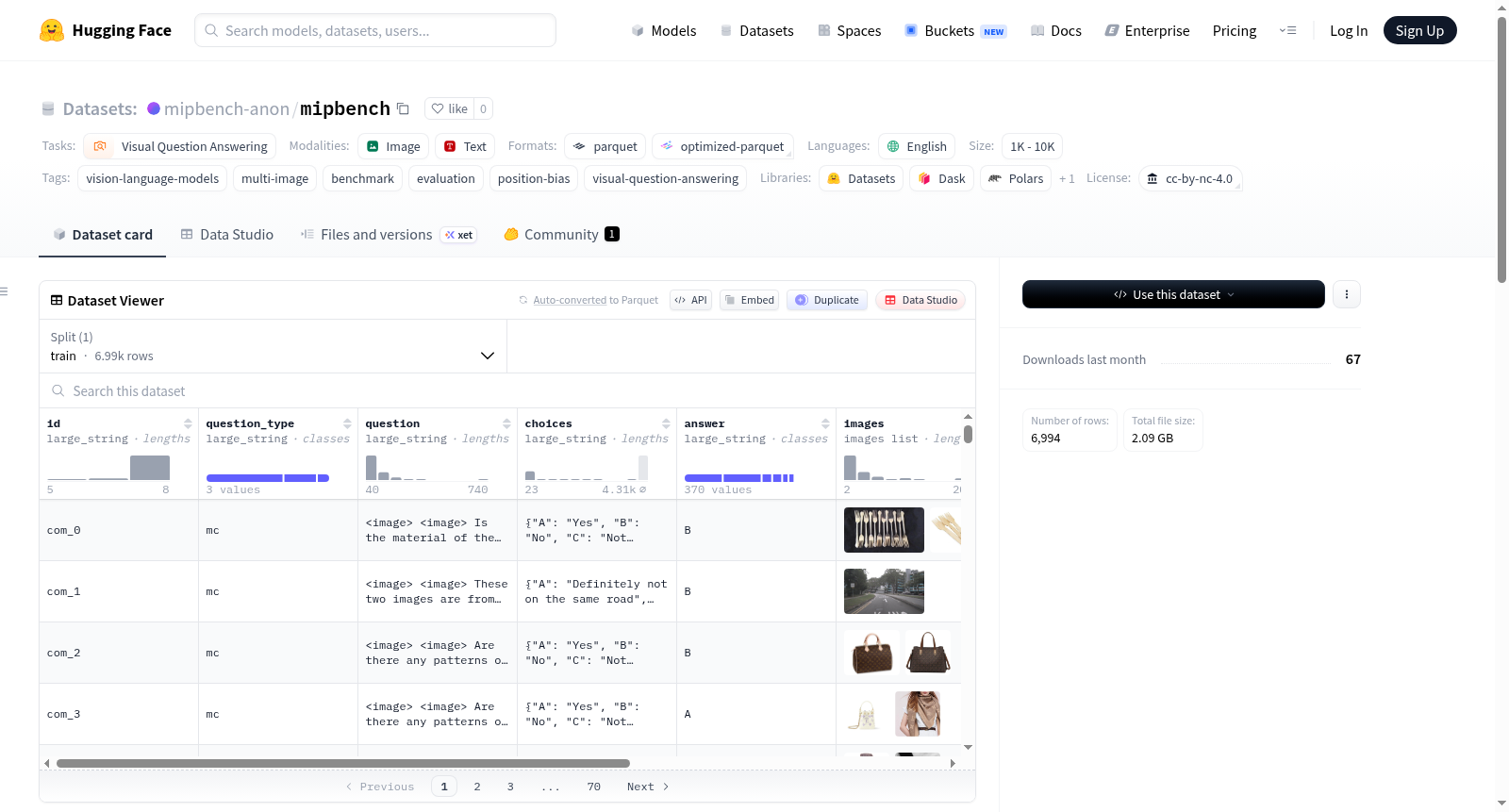This screenshot has width=1509, height=812.
Task: Click the horizontal table scrollbar
Action: click(343, 763)
